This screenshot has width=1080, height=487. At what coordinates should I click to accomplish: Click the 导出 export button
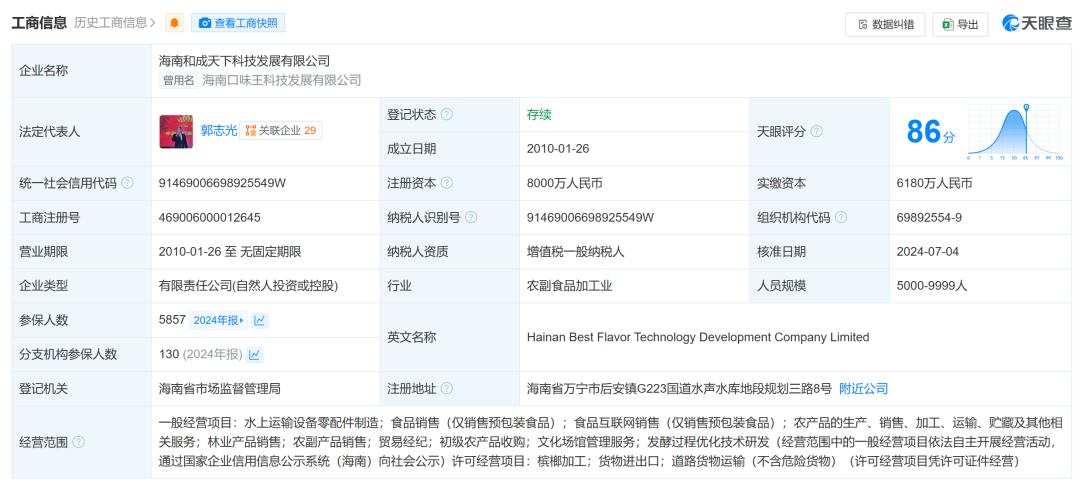pos(960,24)
